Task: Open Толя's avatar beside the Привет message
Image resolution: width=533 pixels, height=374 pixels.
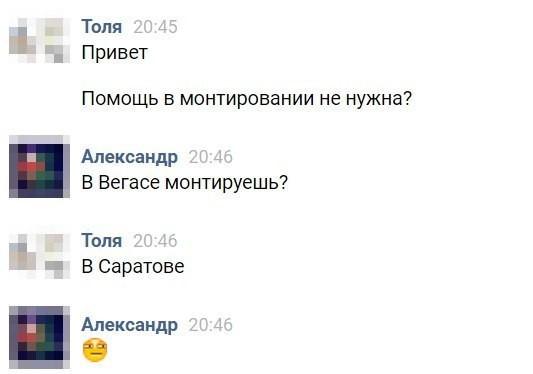Action: coord(39,40)
